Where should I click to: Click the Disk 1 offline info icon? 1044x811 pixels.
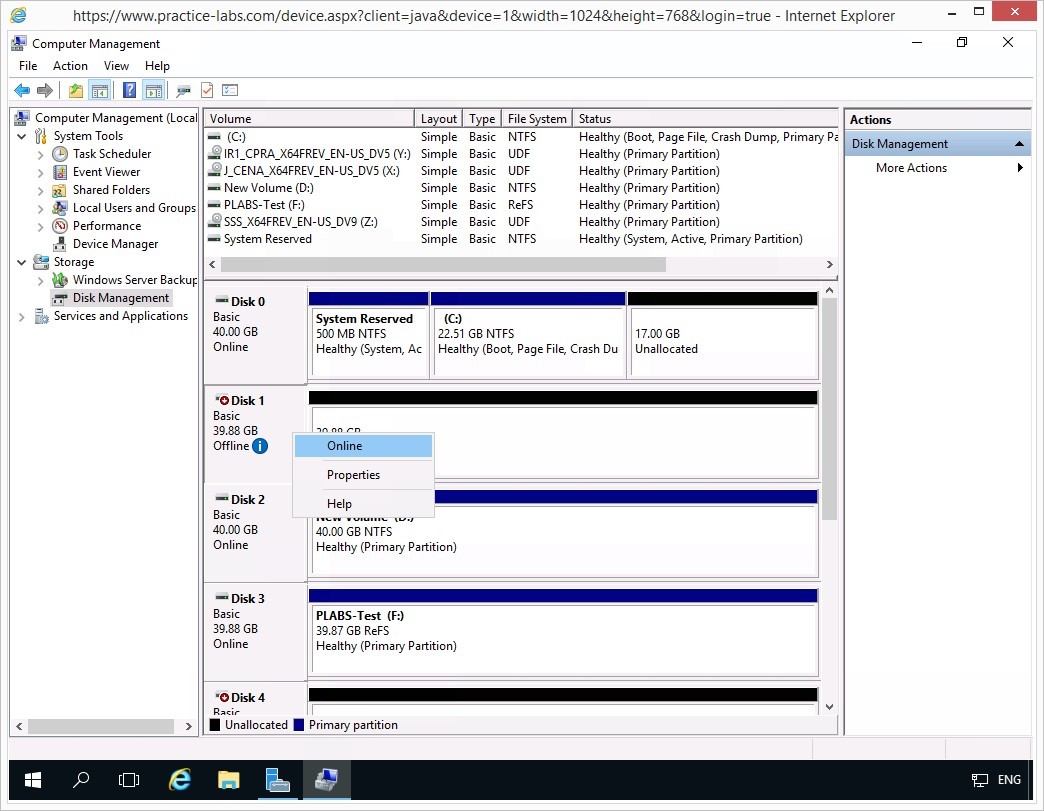pyautogui.click(x=260, y=446)
